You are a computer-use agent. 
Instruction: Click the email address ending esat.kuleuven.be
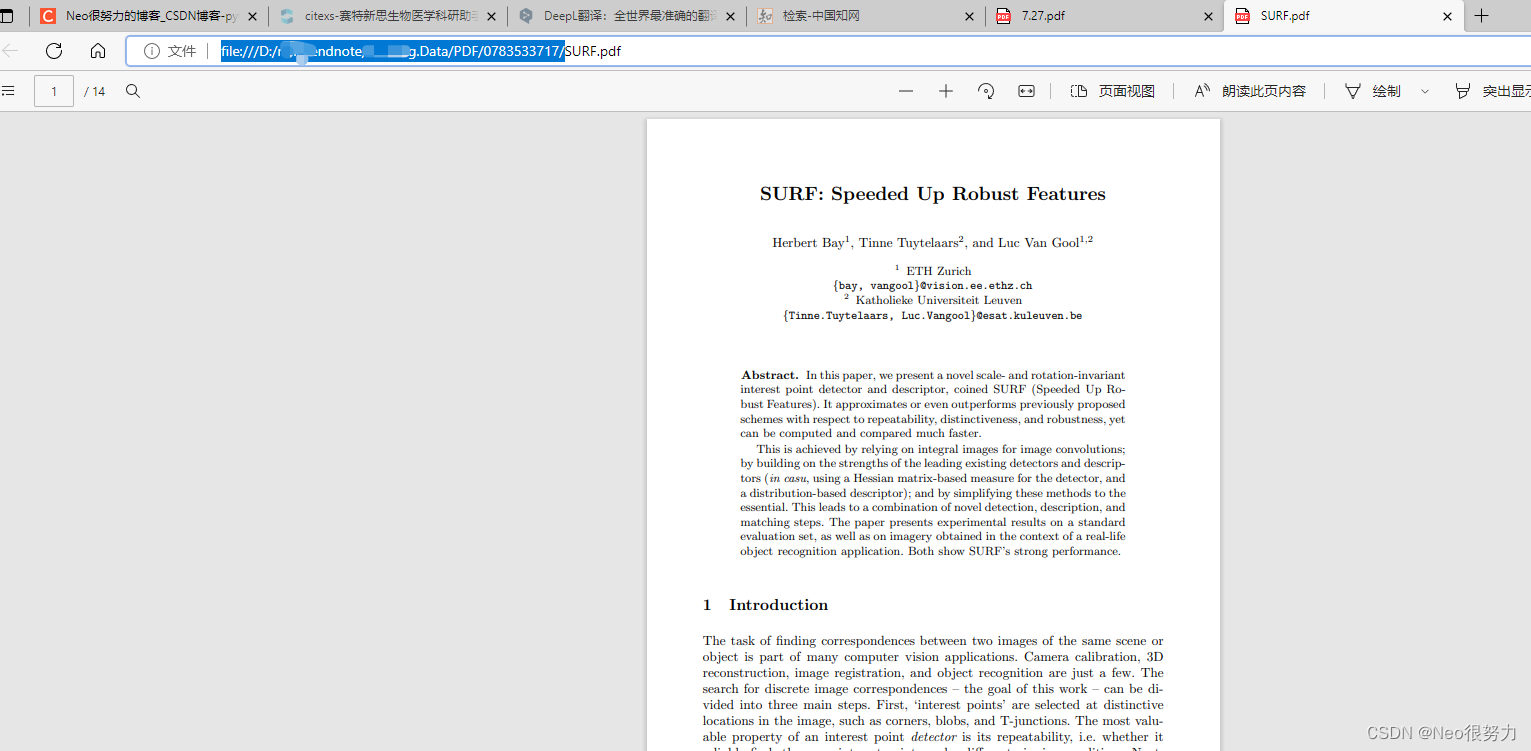click(933, 316)
